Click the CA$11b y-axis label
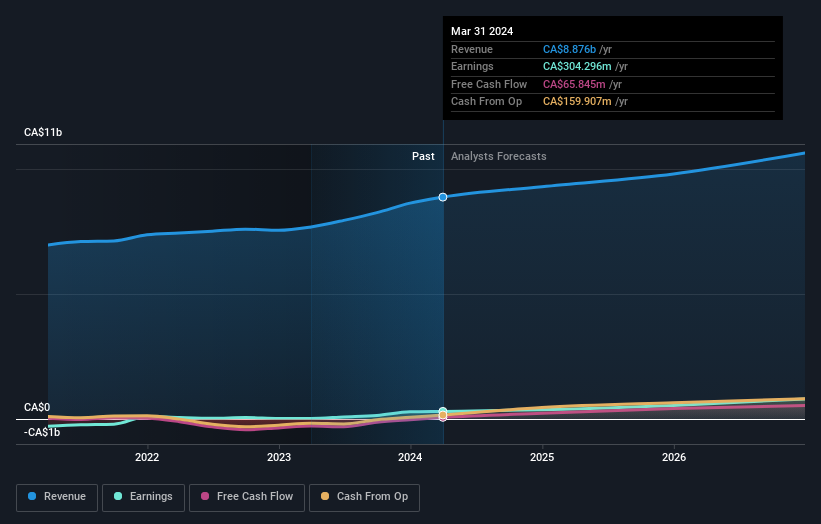This screenshot has height=524, width=821. tap(43, 132)
